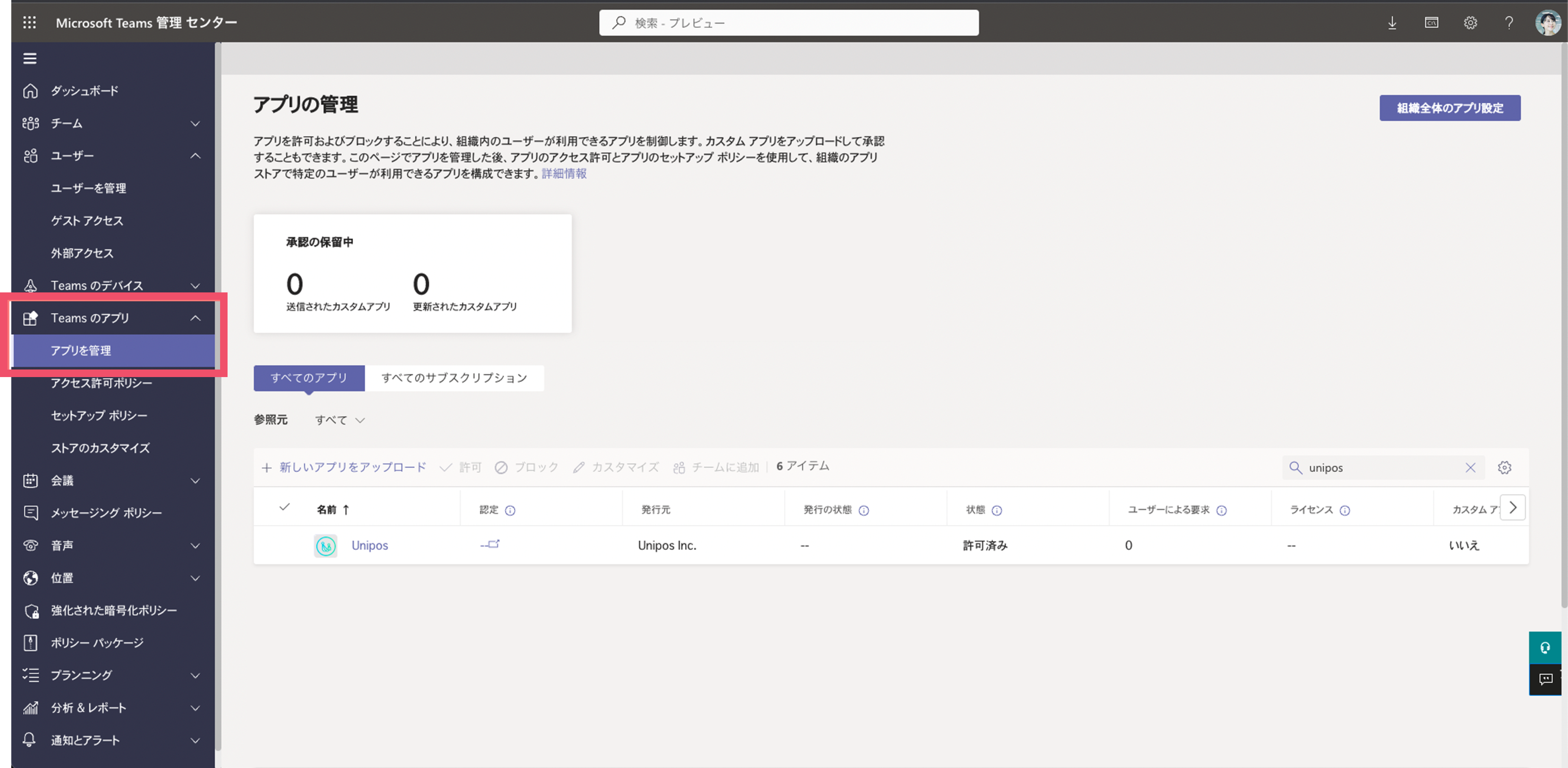
Task: Open table column settings gear icon
Action: coord(1505,468)
